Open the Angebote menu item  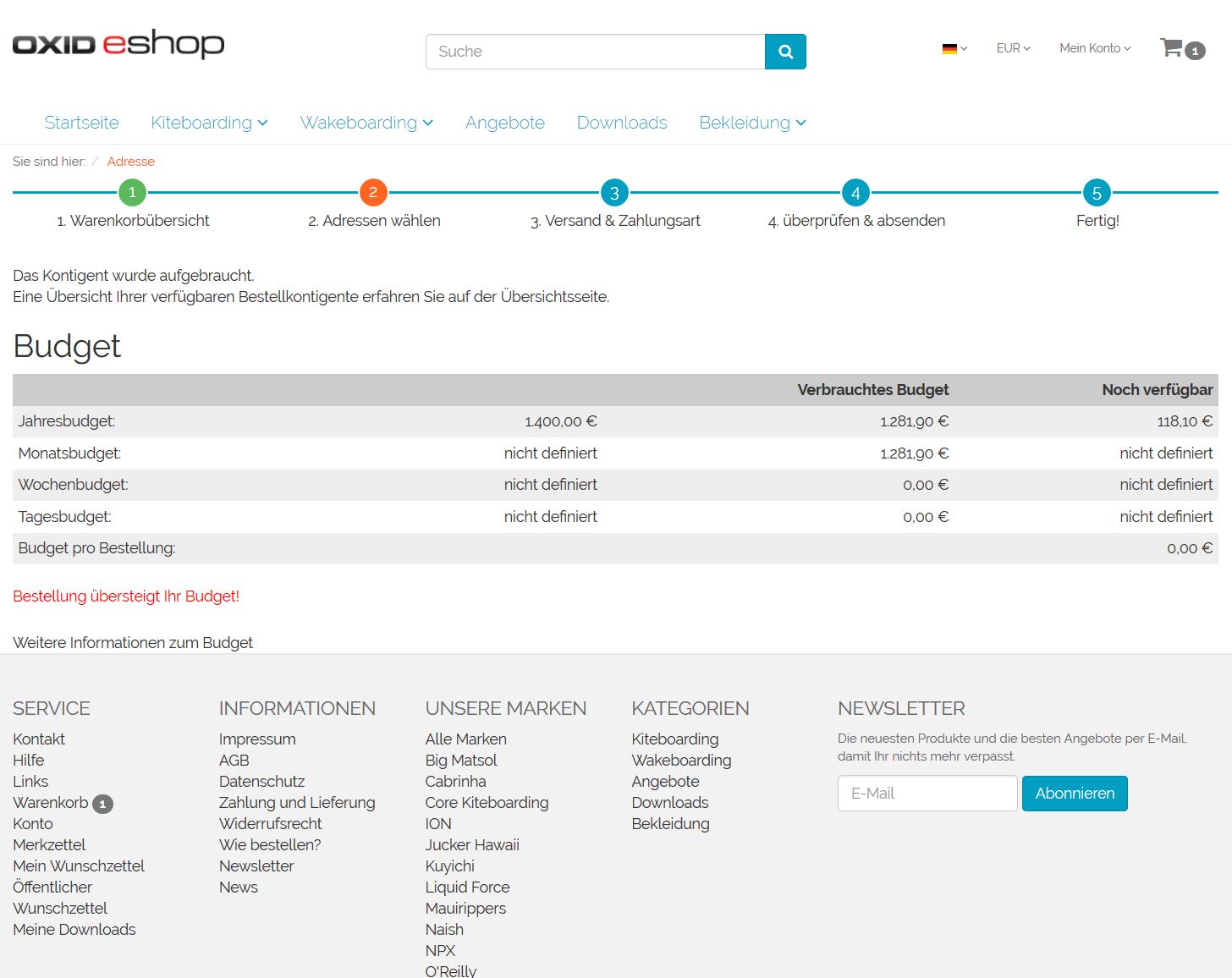(x=504, y=123)
